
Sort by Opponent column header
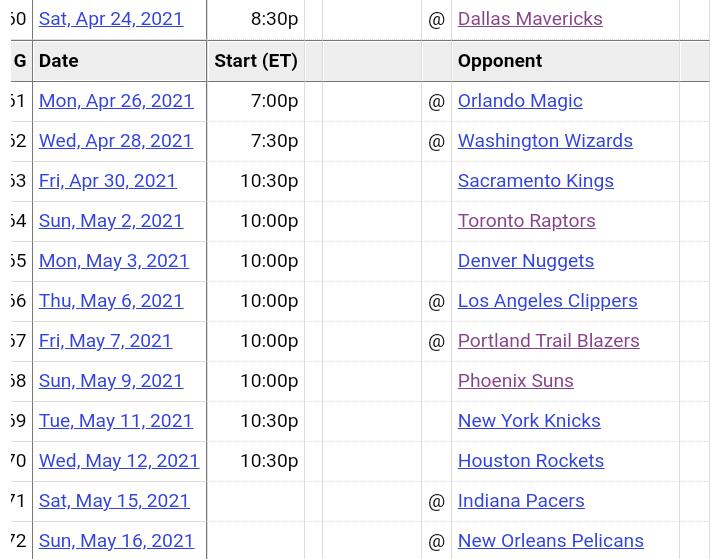pyautogui.click(x=499, y=61)
